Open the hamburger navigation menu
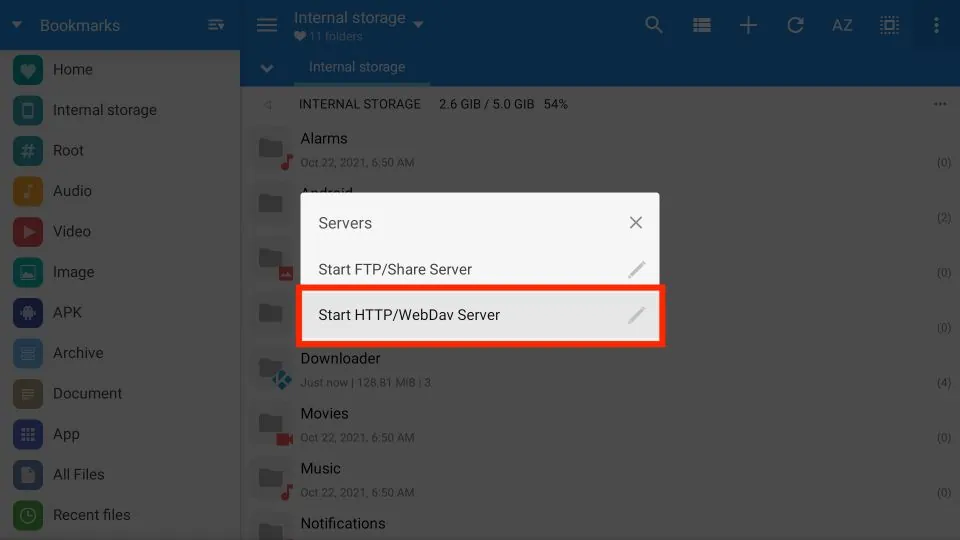Screen dimensions: 960x540 [x=267, y=25]
